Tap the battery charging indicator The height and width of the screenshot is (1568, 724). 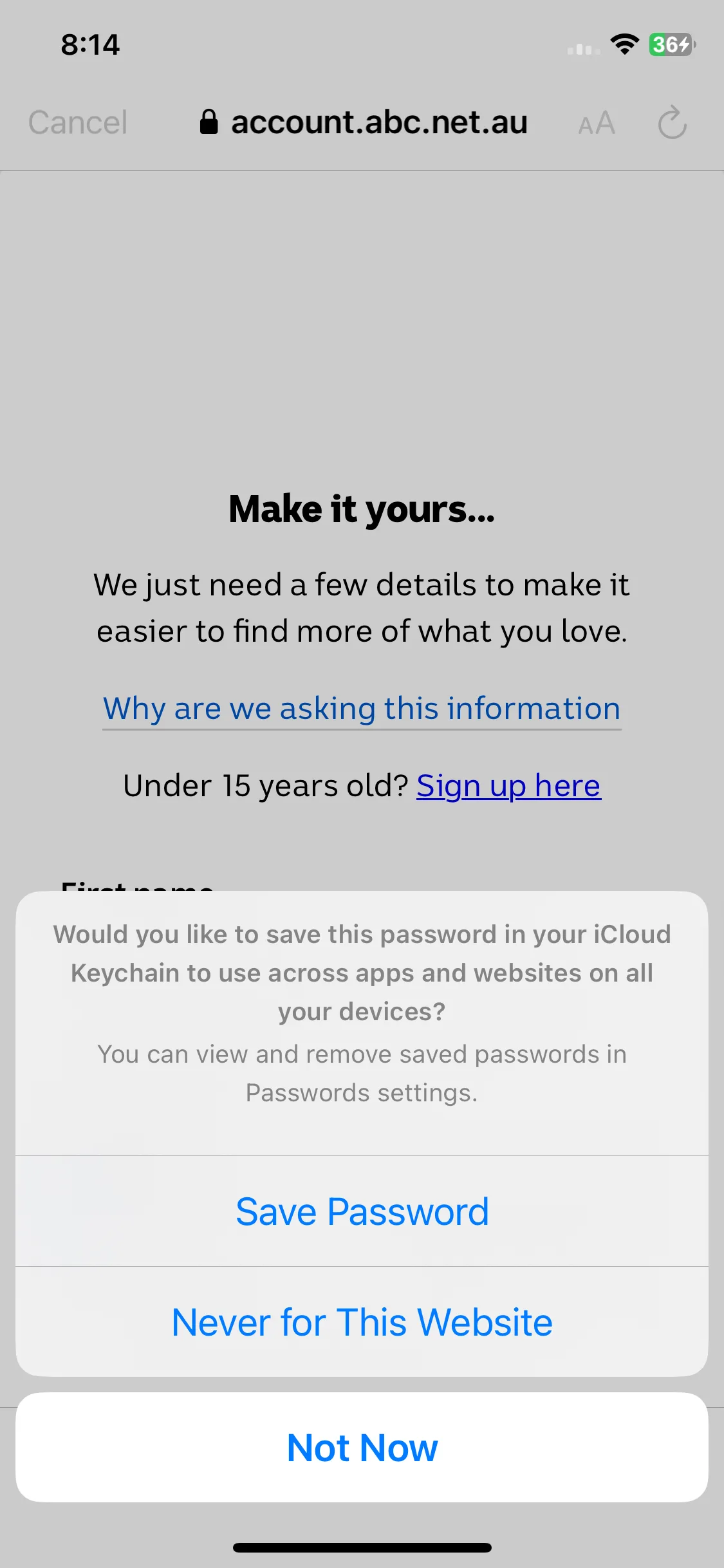point(673,44)
